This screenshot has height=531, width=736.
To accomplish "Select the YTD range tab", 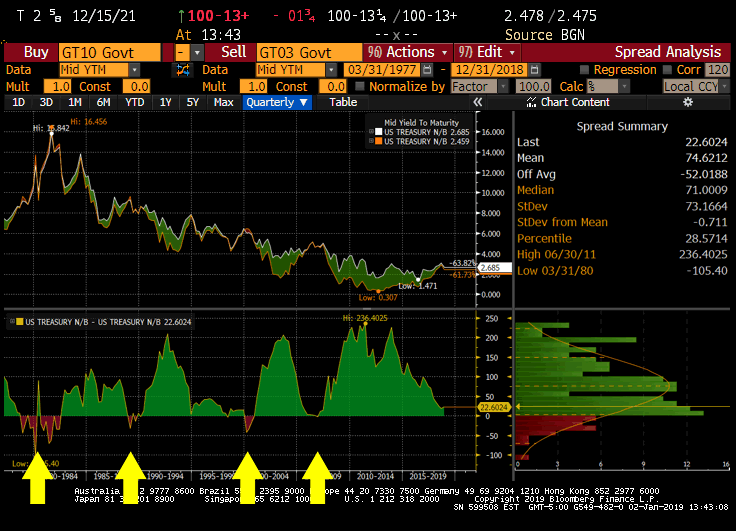I will (135, 102).
